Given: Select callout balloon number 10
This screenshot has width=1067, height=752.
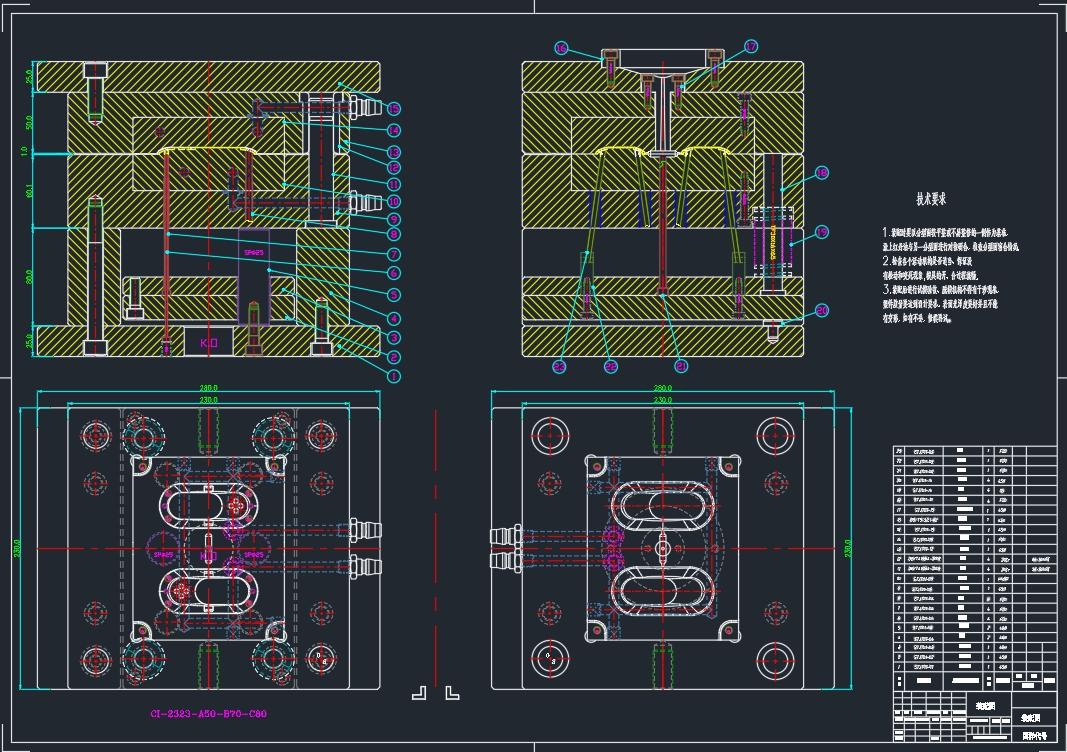Looking at the screenshot, I should pyautogui.click(x=393, y=201).
